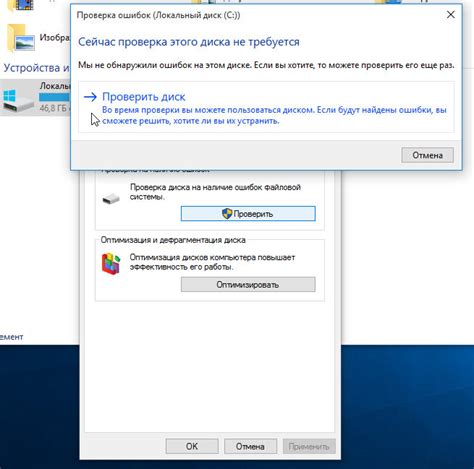Click the blue disk usage bar
Screen dimensions: 474x469
(x=54, y=97)
